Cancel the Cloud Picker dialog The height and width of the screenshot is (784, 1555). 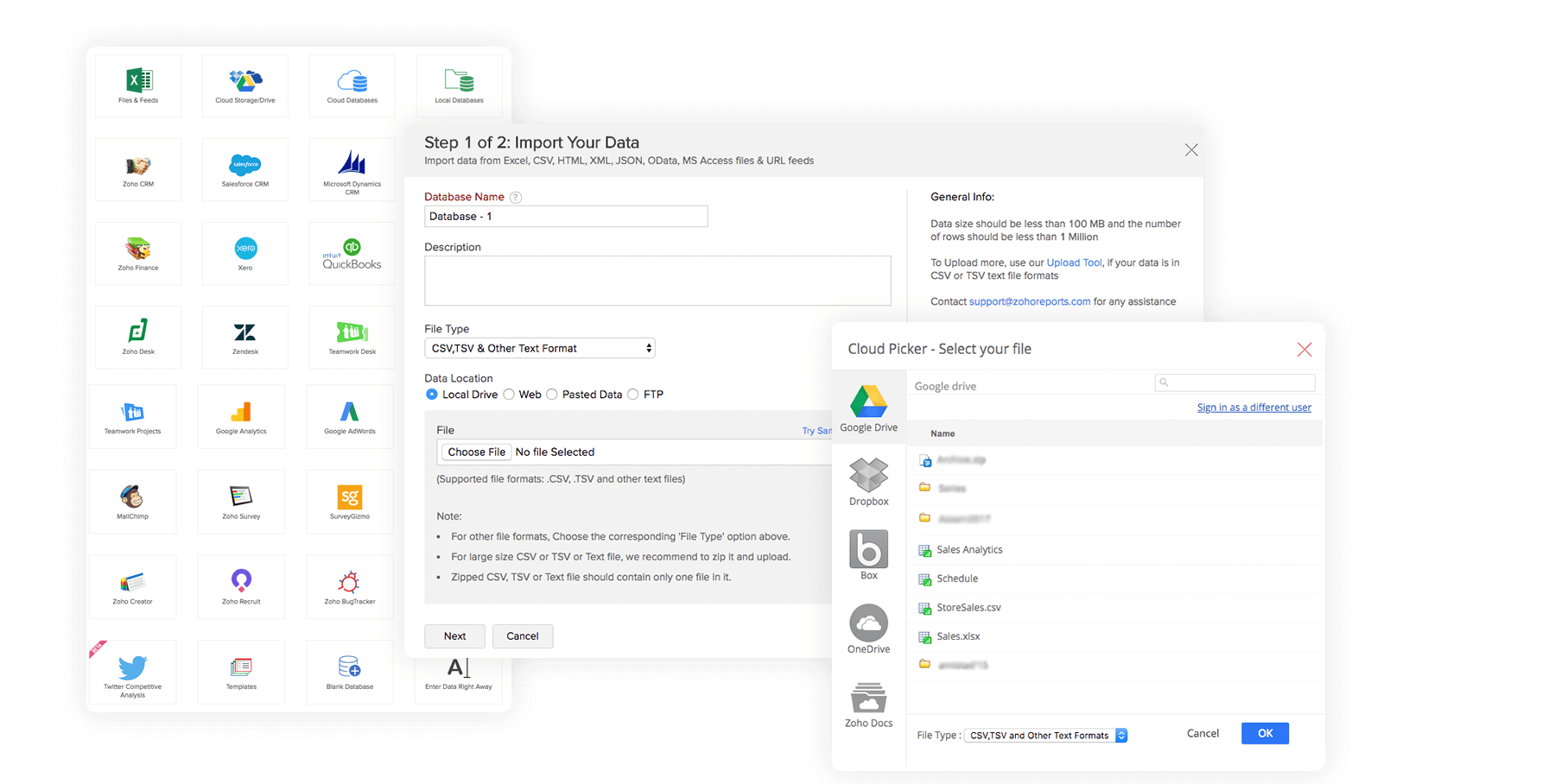point(1203,733)
